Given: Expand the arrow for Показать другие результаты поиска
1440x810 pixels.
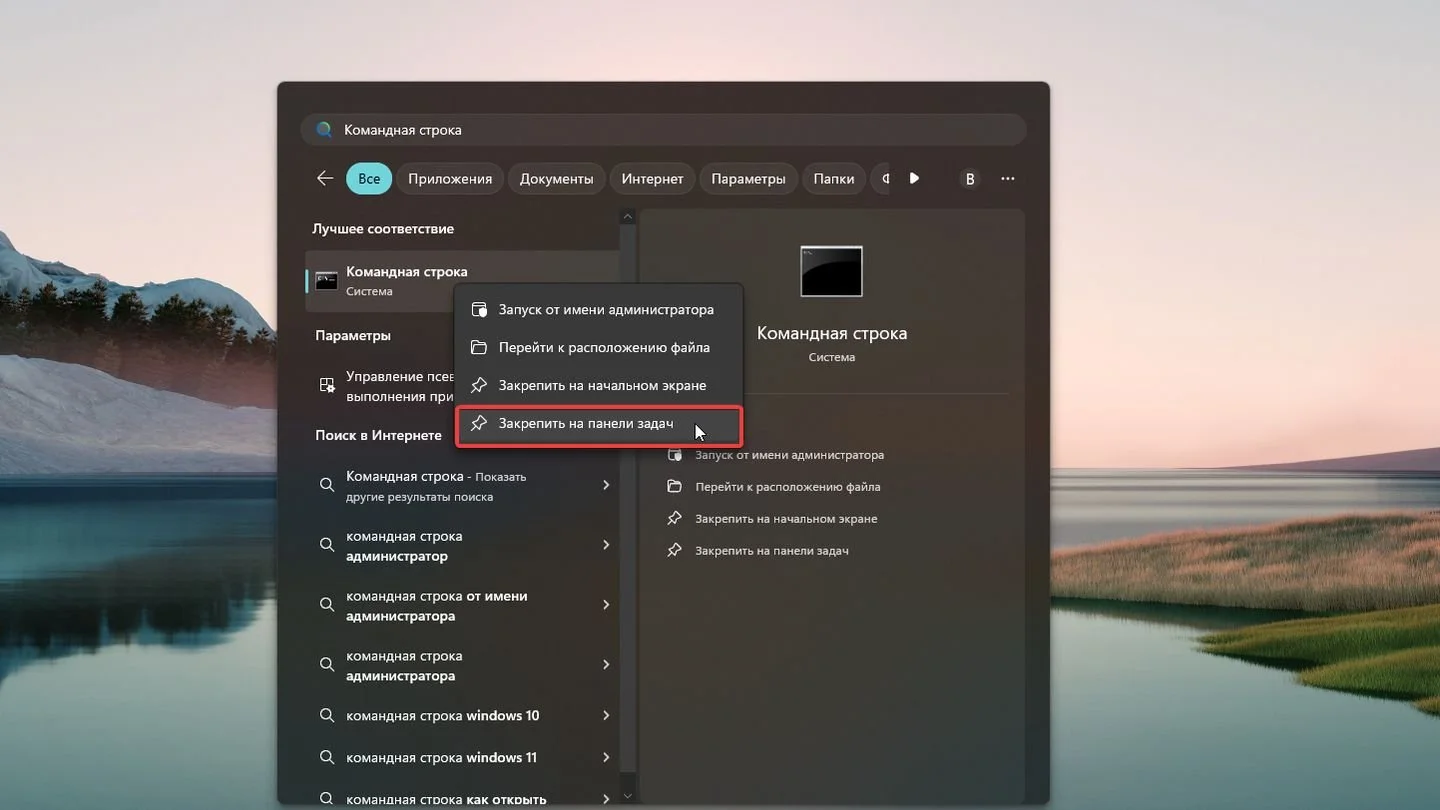Looking at the screenshot, I should 606,485.
